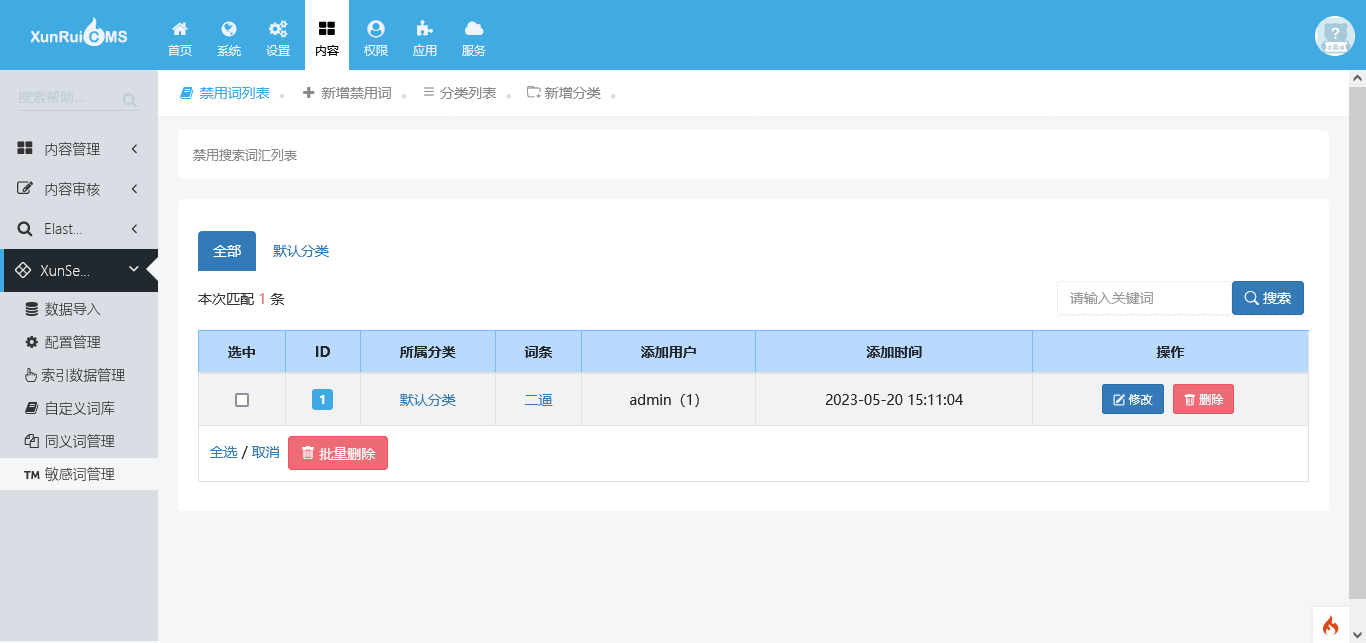The width and height of the screenshot is (1366, 643).
Task: Click the 本次匹配 1 条 count text
Action: [241, 298]
